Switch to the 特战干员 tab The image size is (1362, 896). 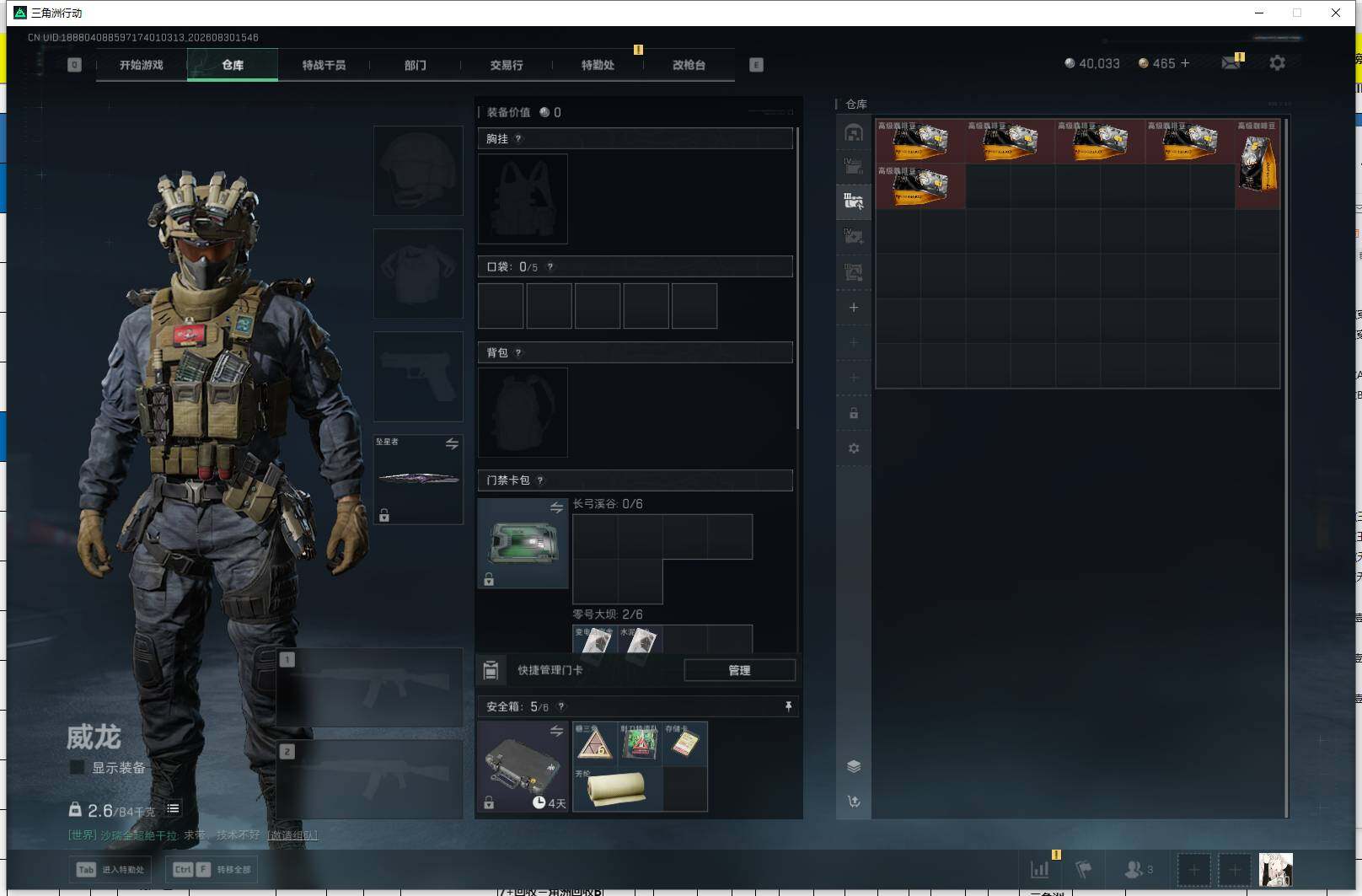click(x=324, y=65)
